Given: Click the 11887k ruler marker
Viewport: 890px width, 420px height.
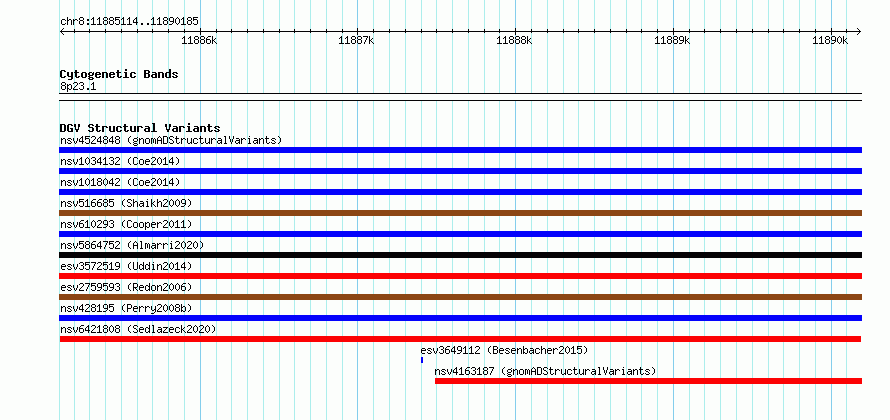Looking at the screenshot, I should coord(356,40).
